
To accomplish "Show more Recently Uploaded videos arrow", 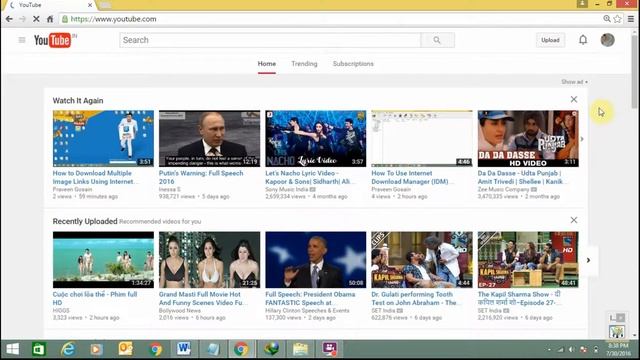I will coord(588,260).
